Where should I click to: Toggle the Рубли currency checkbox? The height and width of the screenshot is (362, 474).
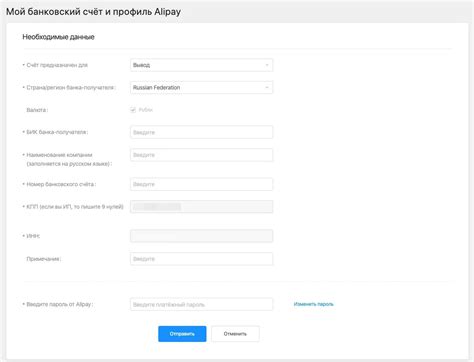[x=133, y=110]
